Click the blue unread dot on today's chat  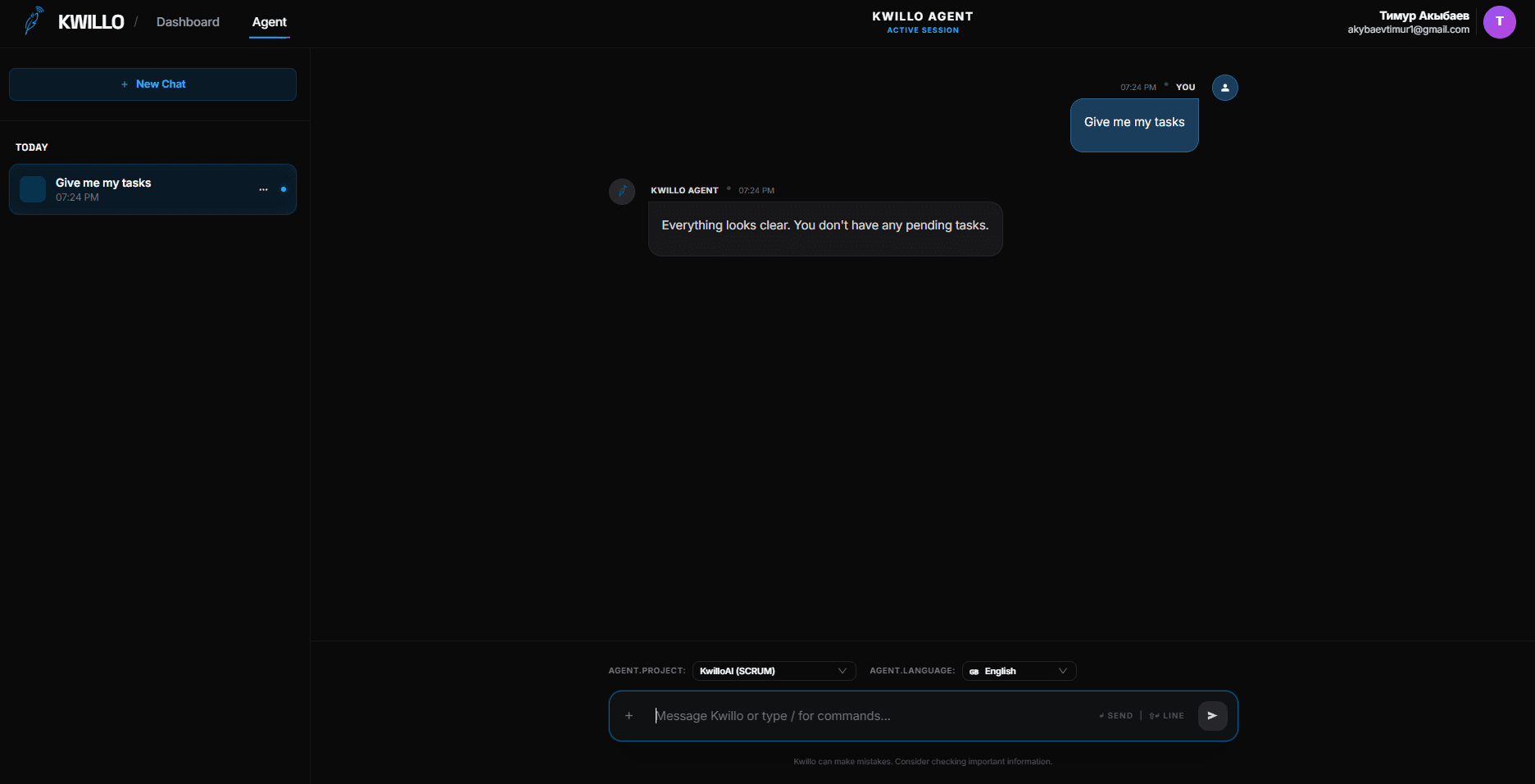coord(284,189)
